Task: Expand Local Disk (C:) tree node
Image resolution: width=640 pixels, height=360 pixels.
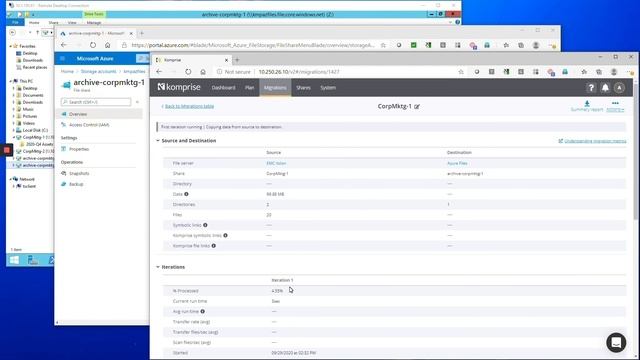Action: tap(14, 130)
